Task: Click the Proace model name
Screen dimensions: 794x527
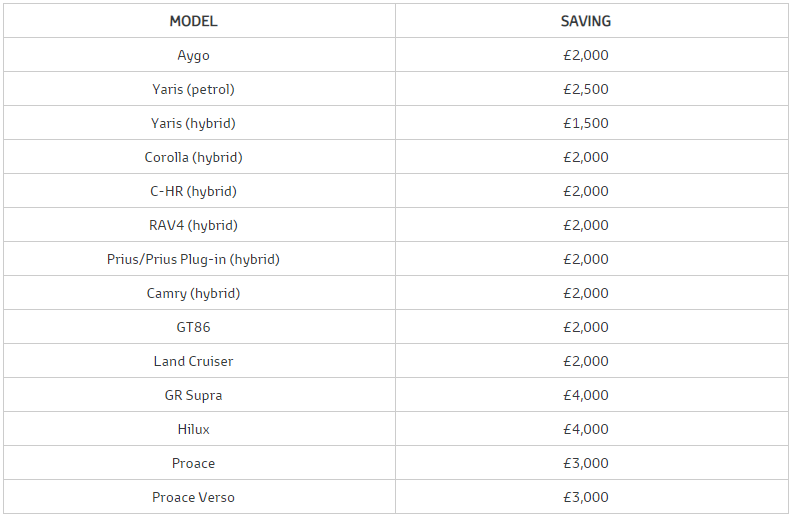Action: [x=193, y=463]
